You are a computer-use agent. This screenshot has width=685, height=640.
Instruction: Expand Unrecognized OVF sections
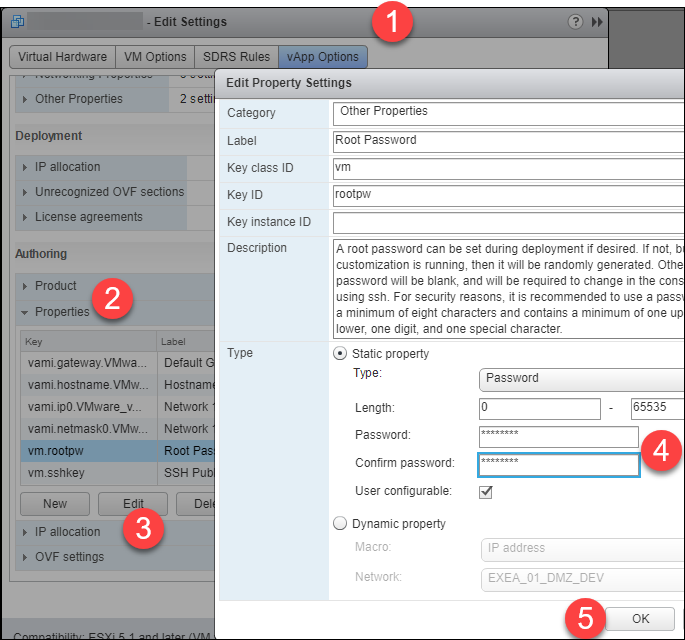click(25, 192)
